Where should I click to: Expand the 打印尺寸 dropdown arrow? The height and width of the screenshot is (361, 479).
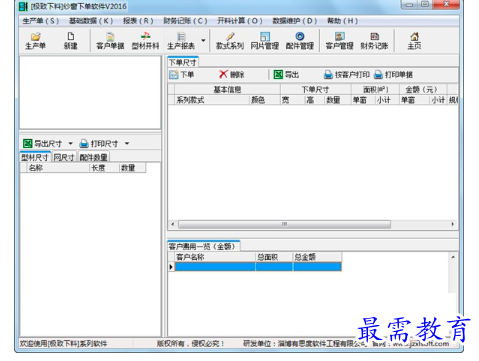127,144
